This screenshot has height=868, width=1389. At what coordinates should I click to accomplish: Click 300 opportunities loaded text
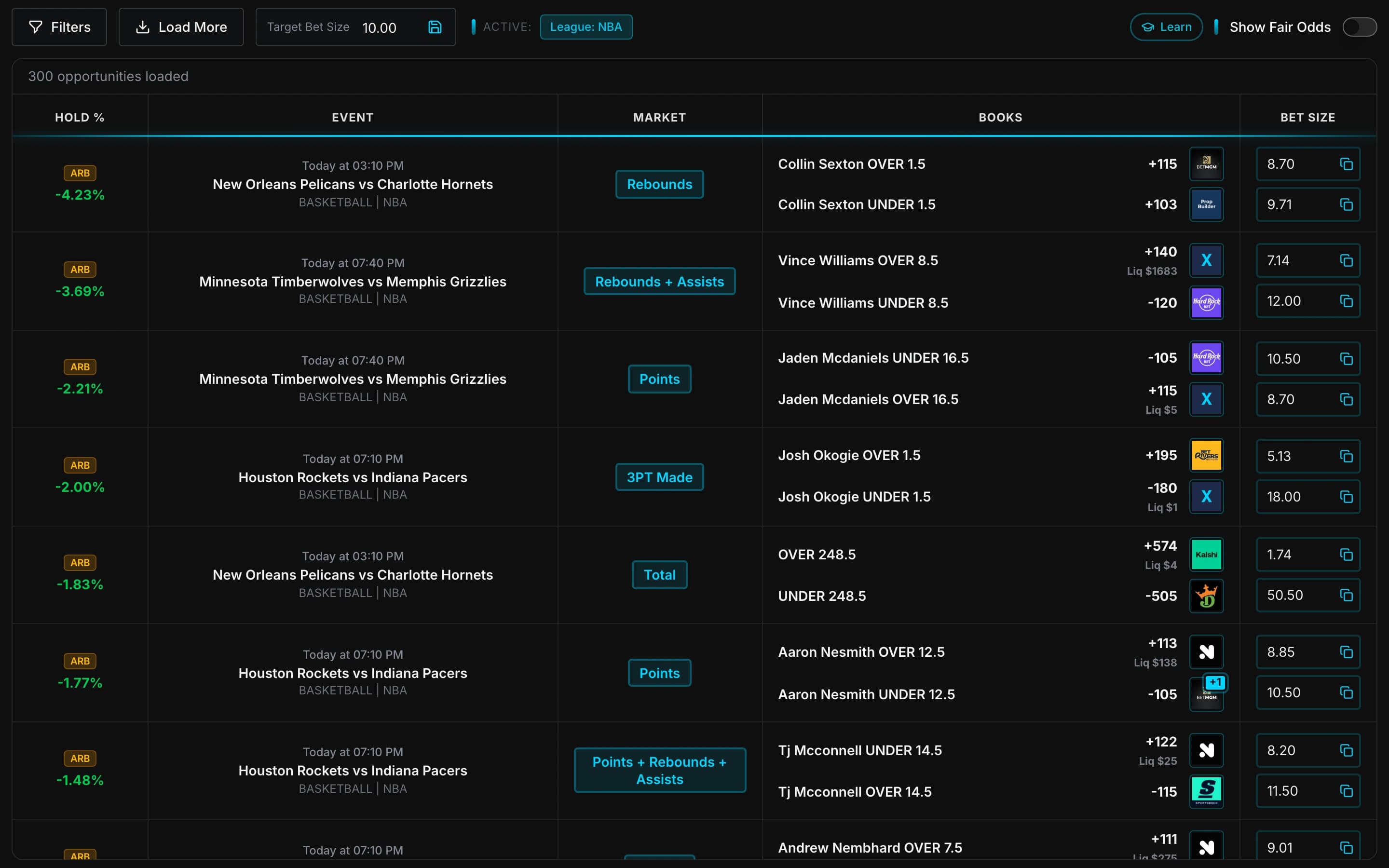[x=109, y=76]
